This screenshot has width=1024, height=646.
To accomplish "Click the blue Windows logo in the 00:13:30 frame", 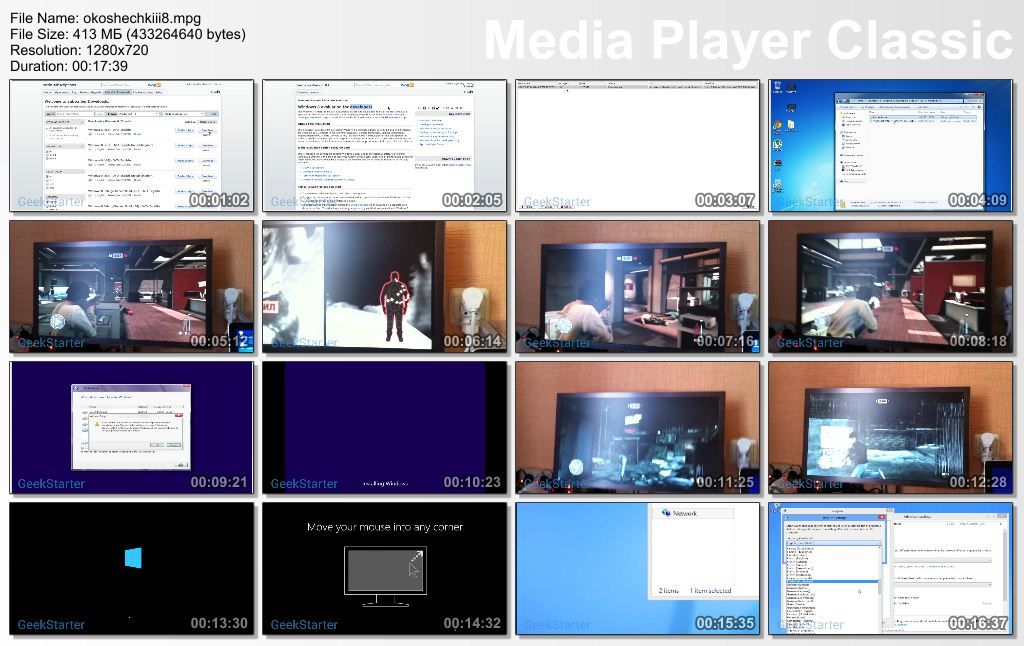I will coord(133,558).
